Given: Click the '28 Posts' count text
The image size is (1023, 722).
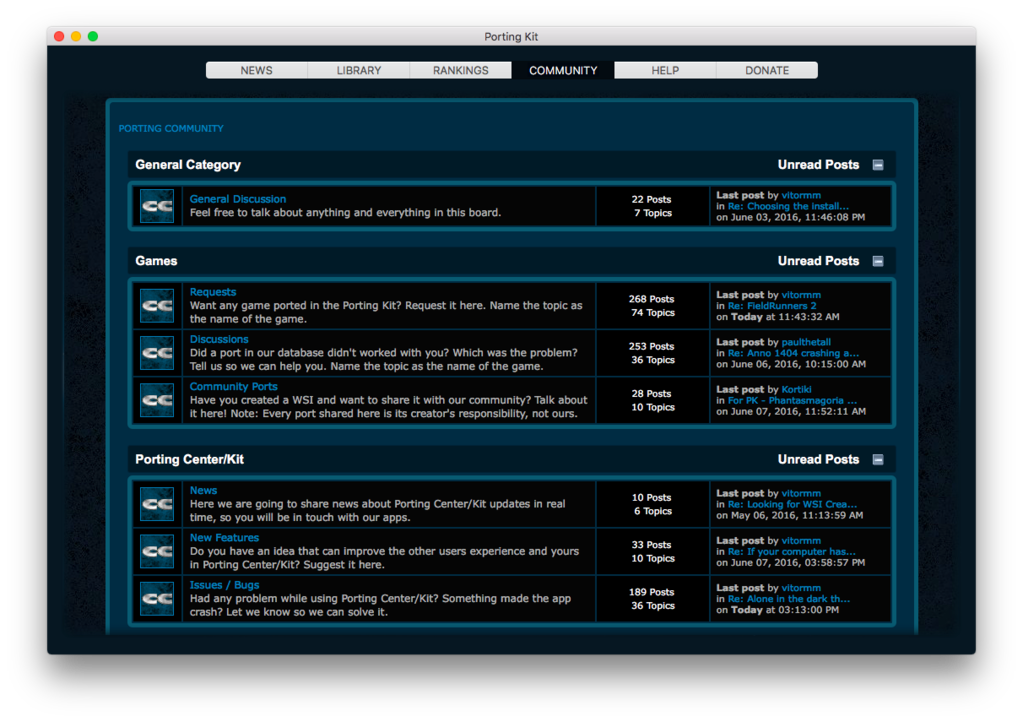Looking at the screenshot, I should tap(651, 394).
